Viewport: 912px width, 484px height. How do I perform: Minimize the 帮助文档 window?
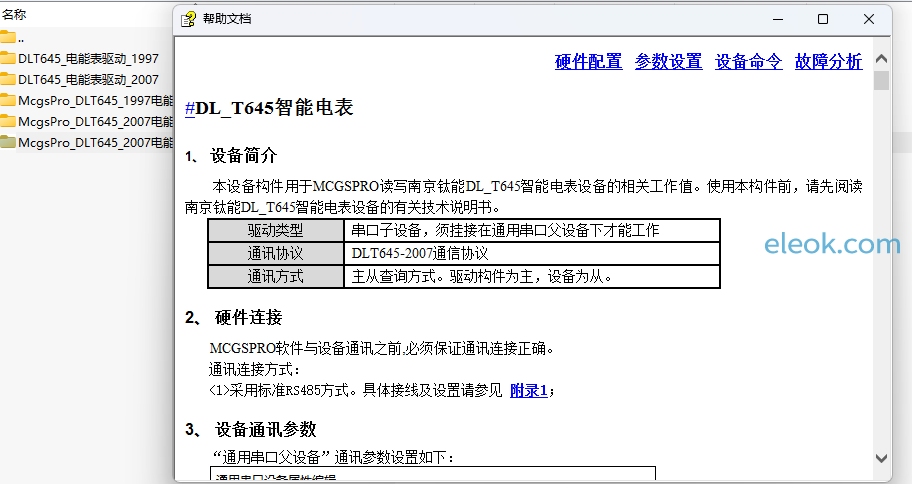pyautogui.click(x=778, y=19)
